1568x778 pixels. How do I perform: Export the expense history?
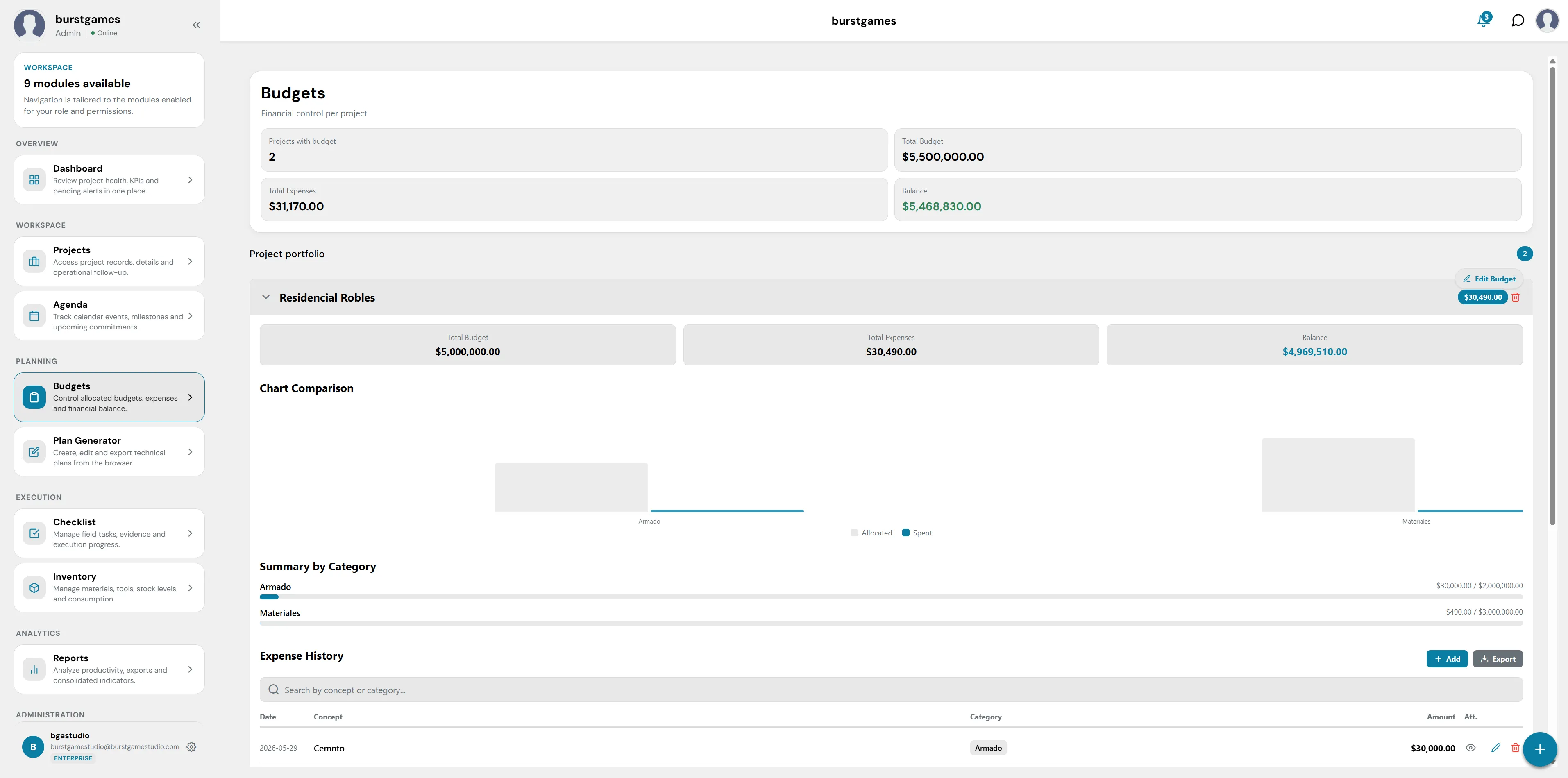(x=1498, y=659)
